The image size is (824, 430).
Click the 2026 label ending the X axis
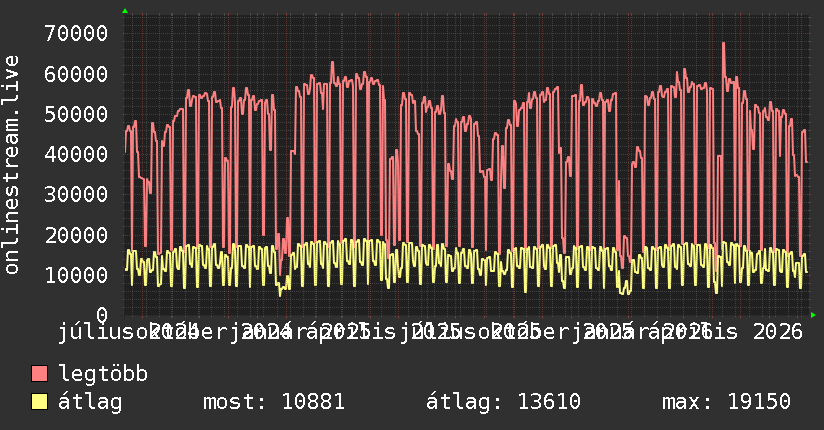(x=778, y=332)
